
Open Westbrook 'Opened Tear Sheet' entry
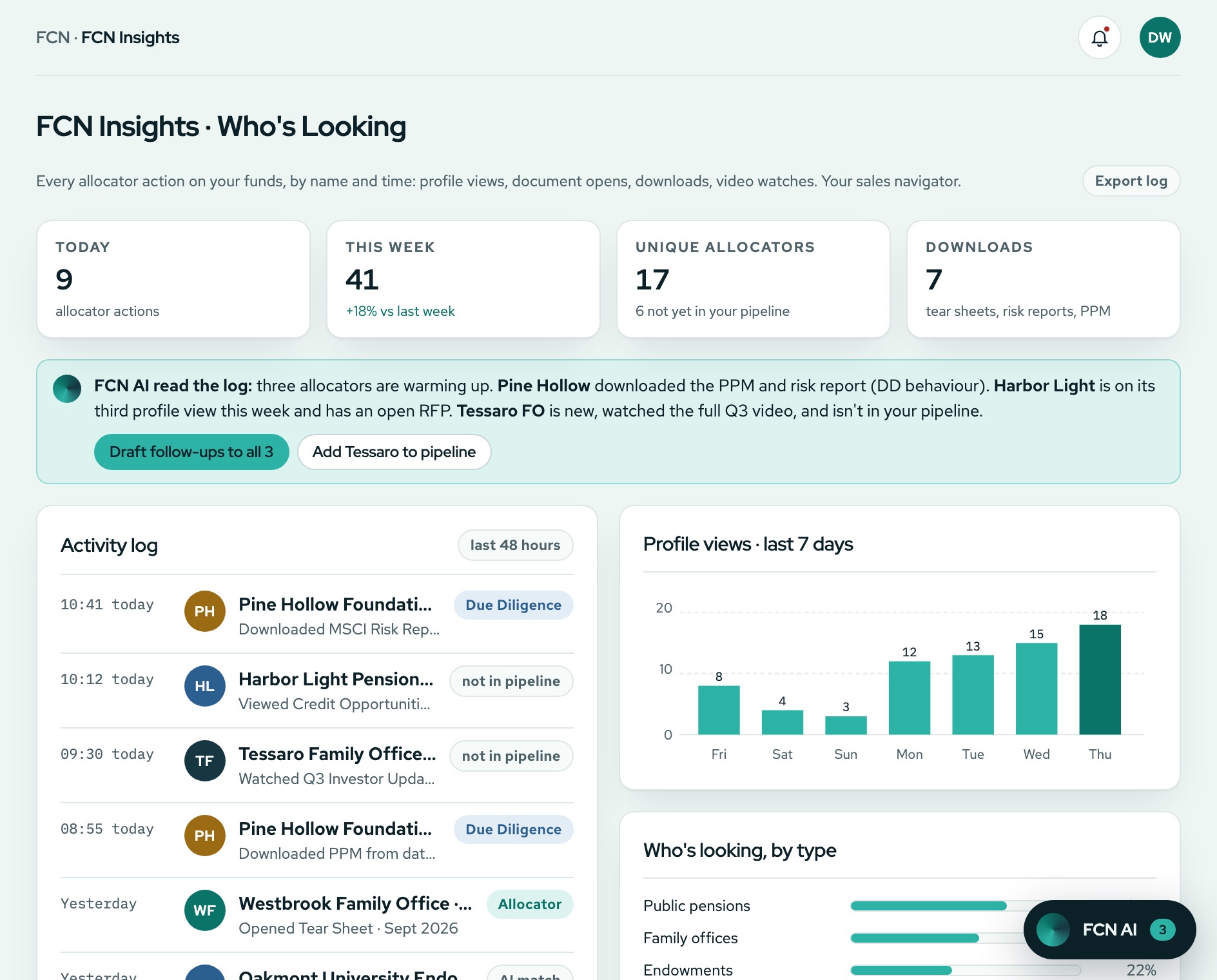(x=317, y=914)
